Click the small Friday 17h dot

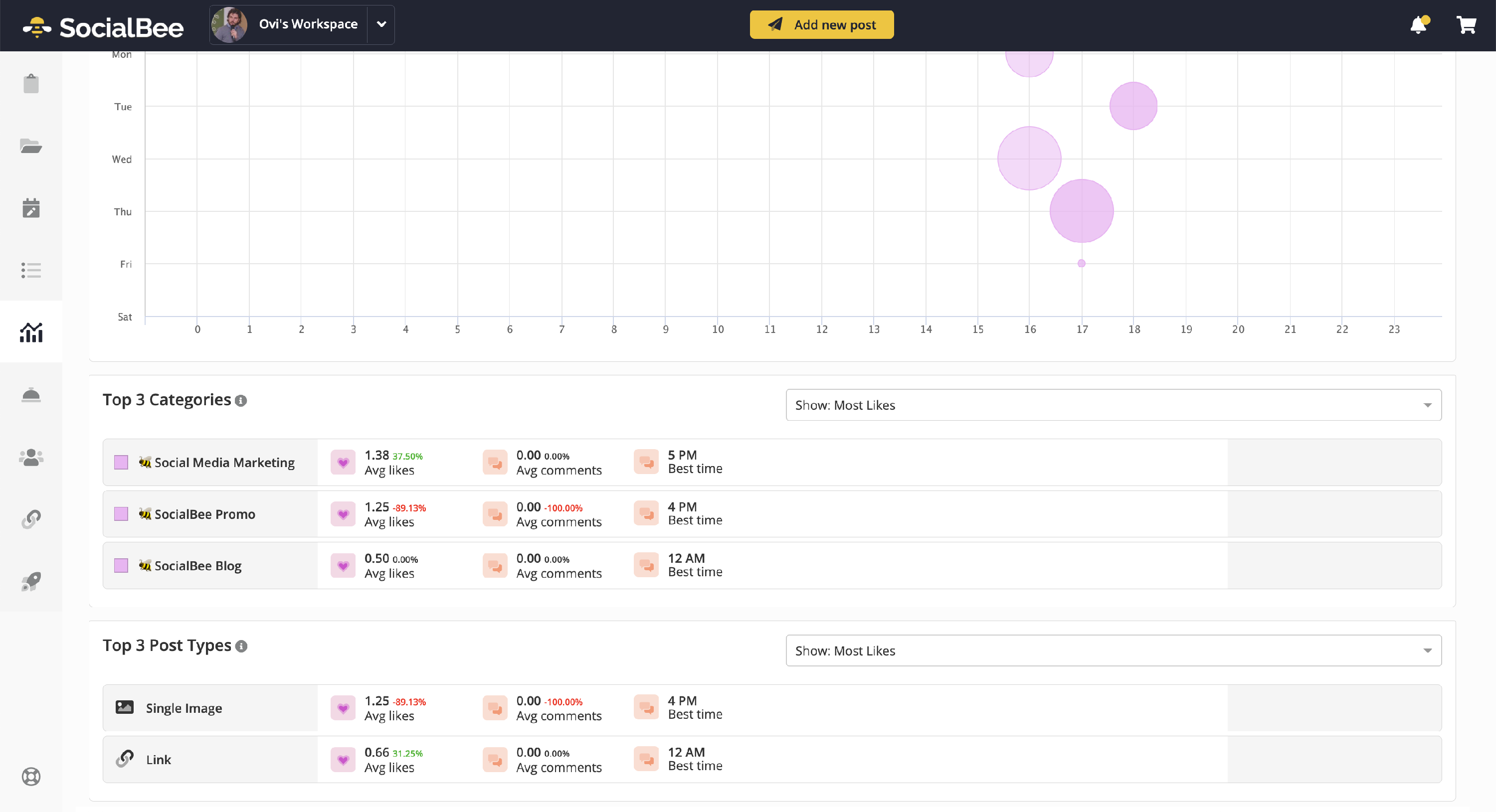click(x=1081, y=264)
